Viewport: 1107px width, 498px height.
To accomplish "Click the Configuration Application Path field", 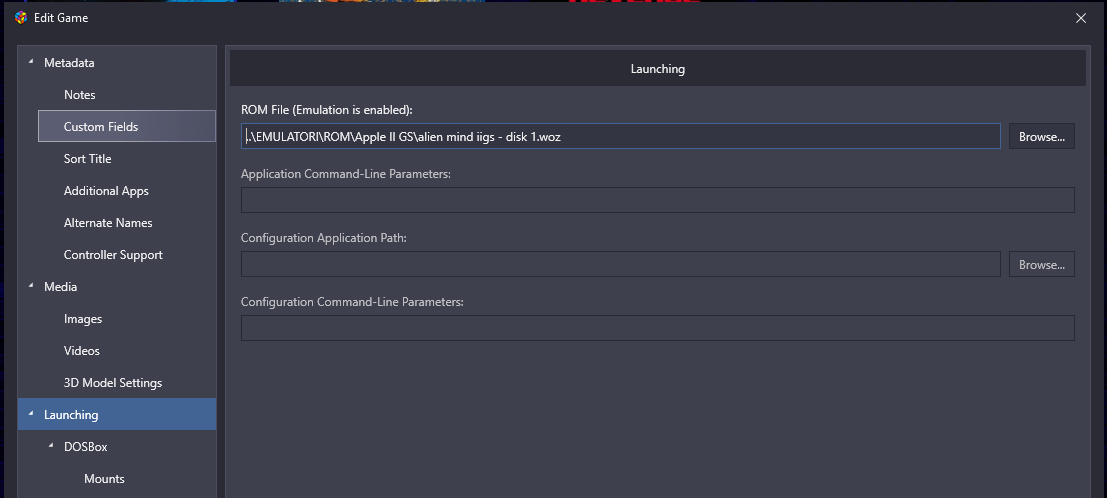I will (x=621, y=264).
